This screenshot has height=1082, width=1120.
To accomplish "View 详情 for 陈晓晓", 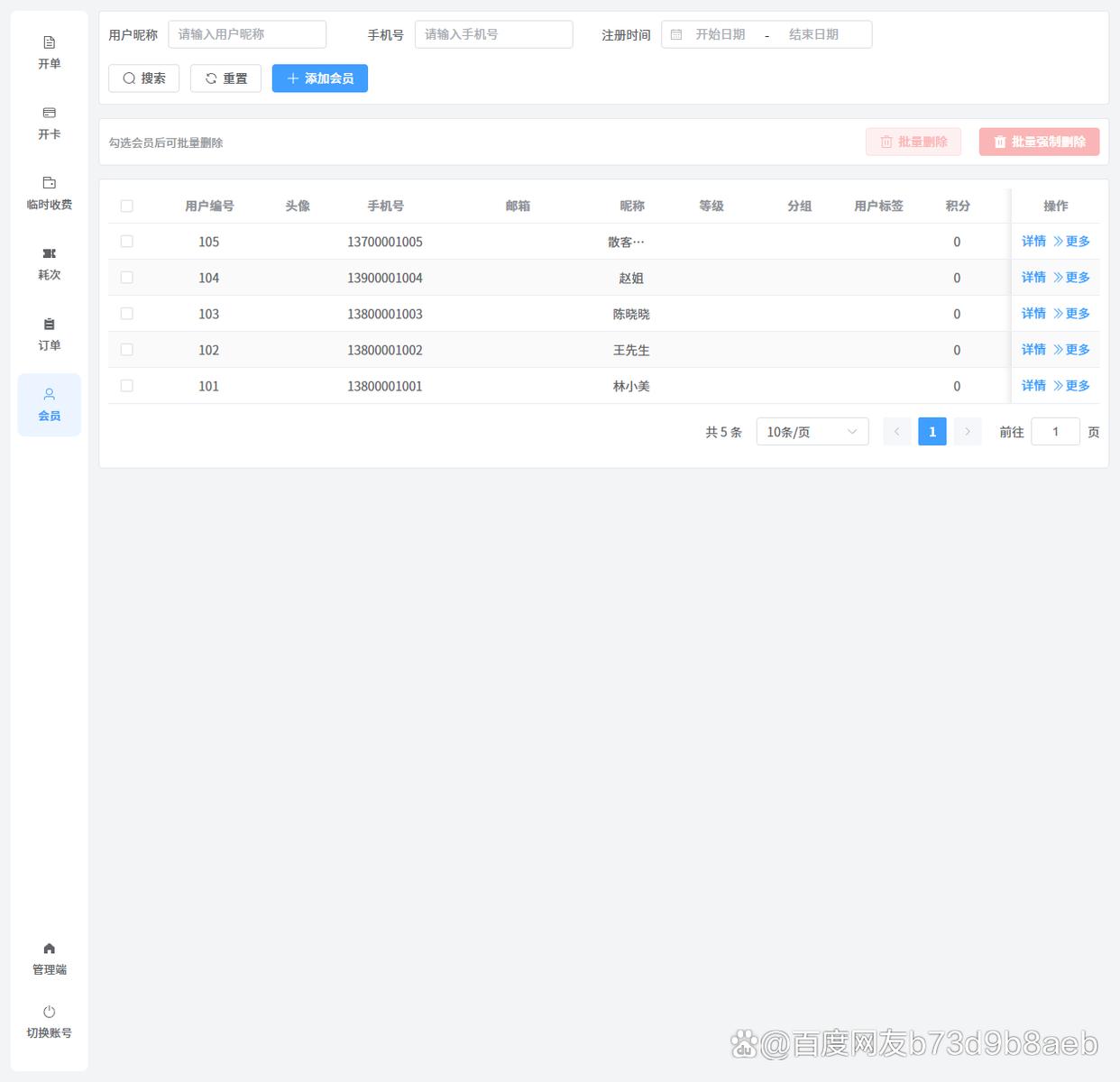I will coord(1033,314).
